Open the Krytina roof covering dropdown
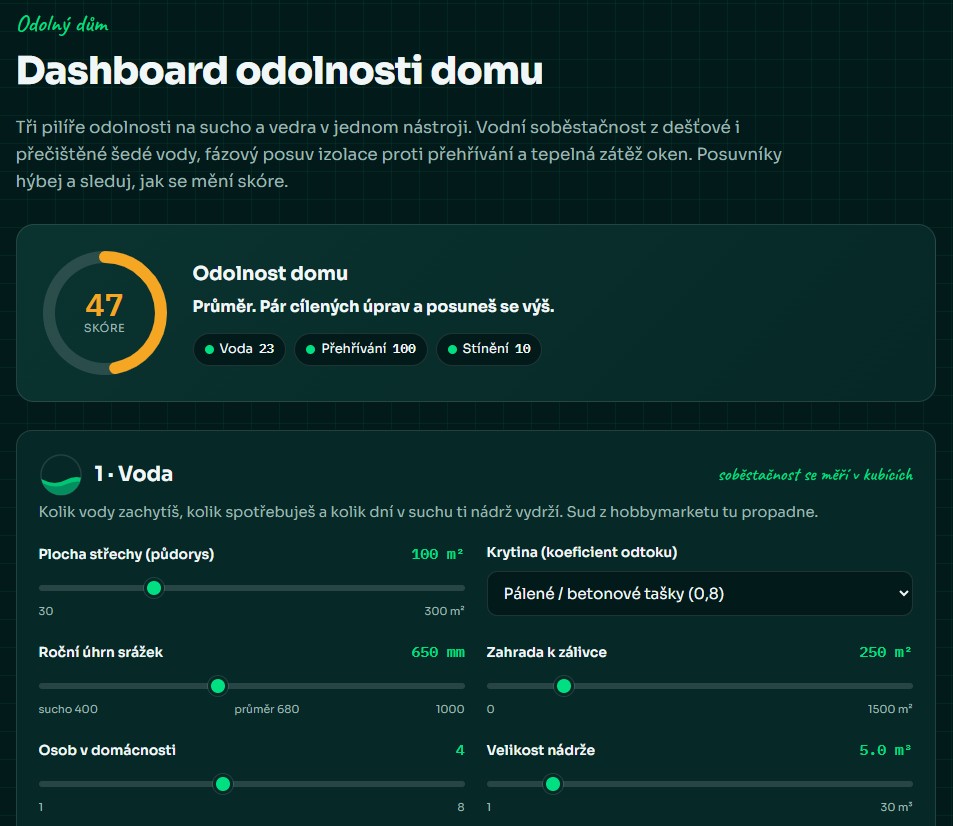Screen dimensions: 953x826 coord(700,593)
